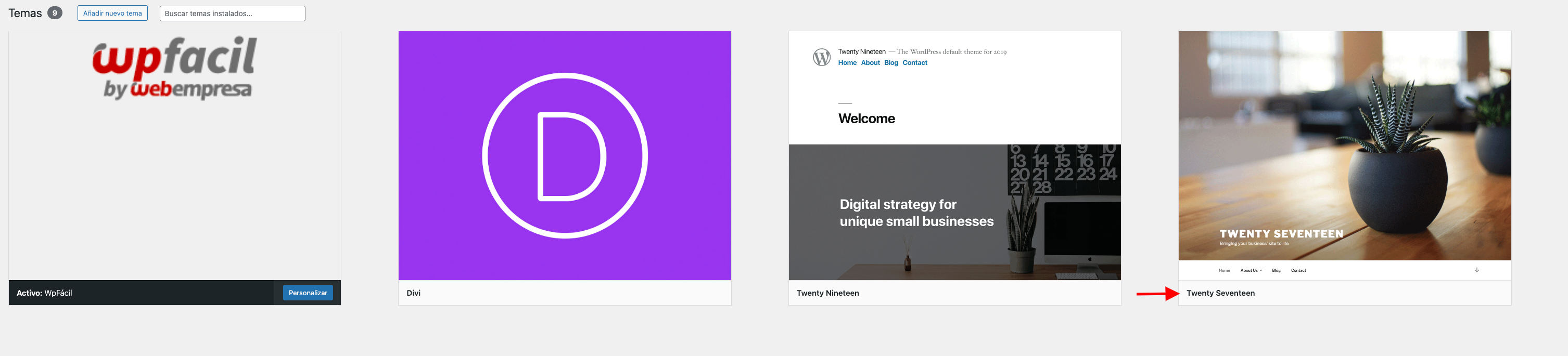Click About Us in Twenty Seventeen preview menu
Viewport: 1568px width, 356px height.
[x=1251, y=270]
